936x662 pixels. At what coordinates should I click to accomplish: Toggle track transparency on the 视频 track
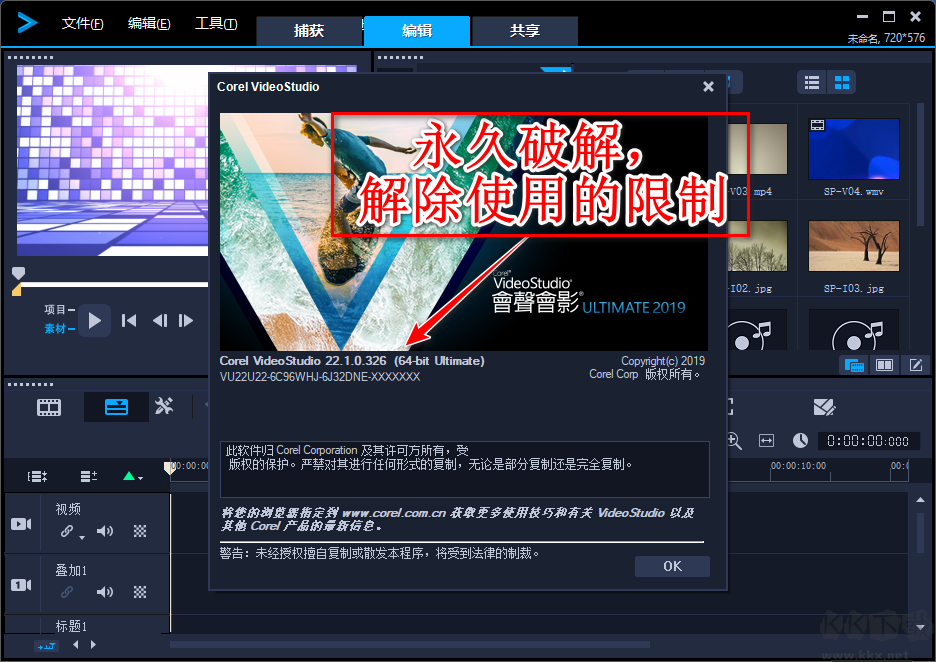140,531
